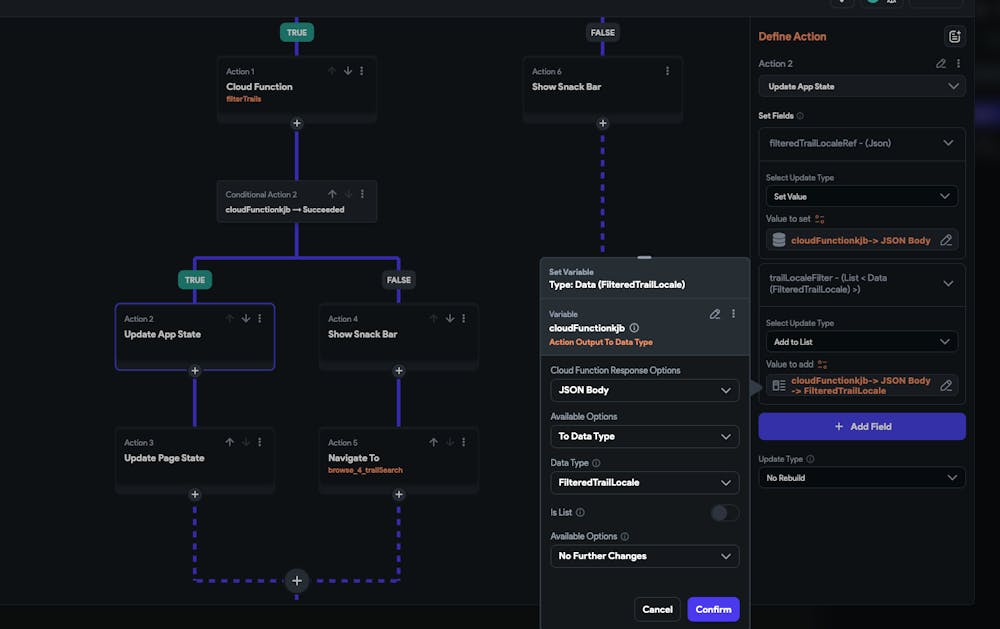Screen dimensions: 1000x629
Task: Add an action below Action 6 Show Snack Bar
Action: pyautogui.click(x=603, y=123)
